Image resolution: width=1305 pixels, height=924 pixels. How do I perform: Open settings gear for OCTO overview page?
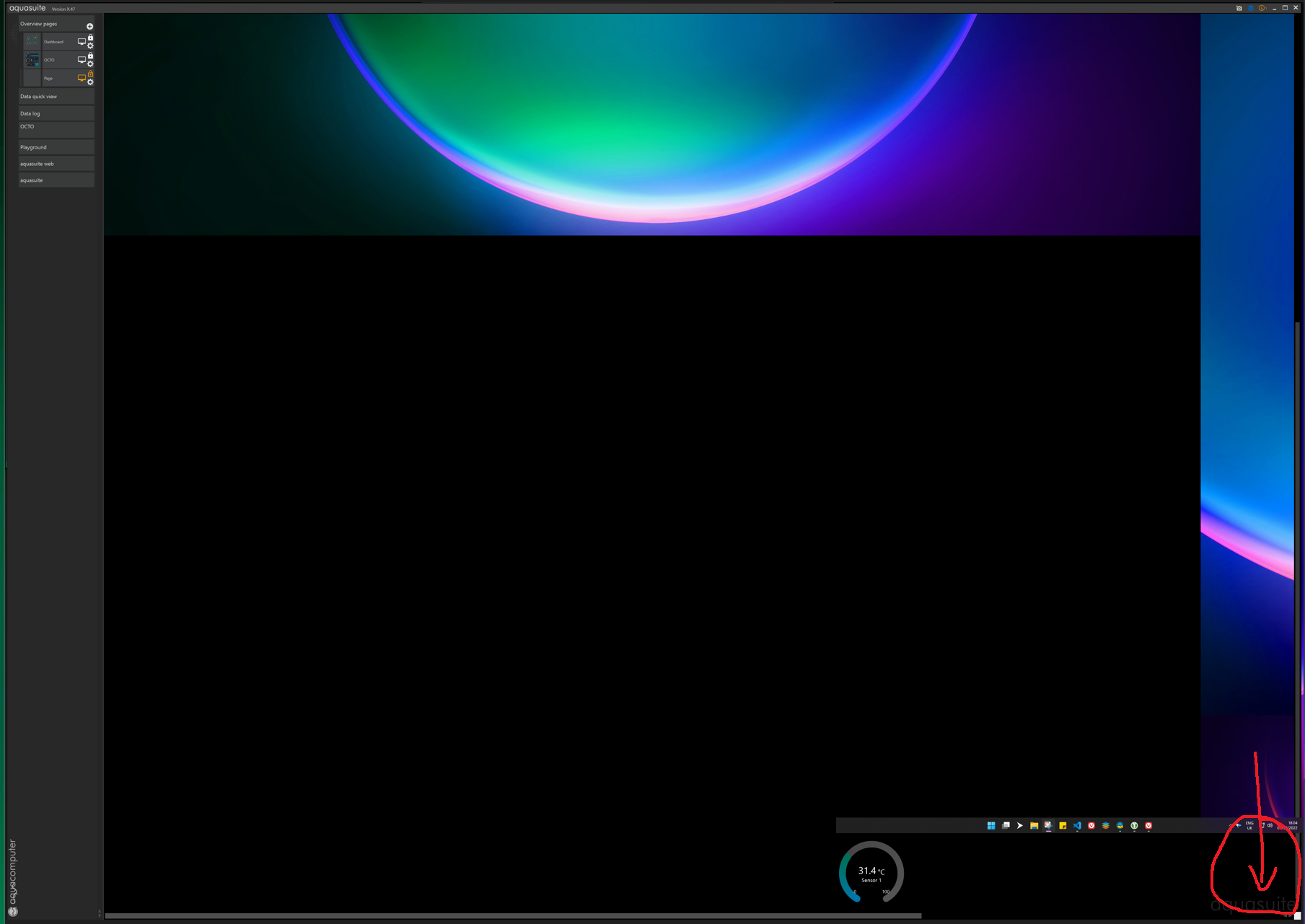point(90,64)
